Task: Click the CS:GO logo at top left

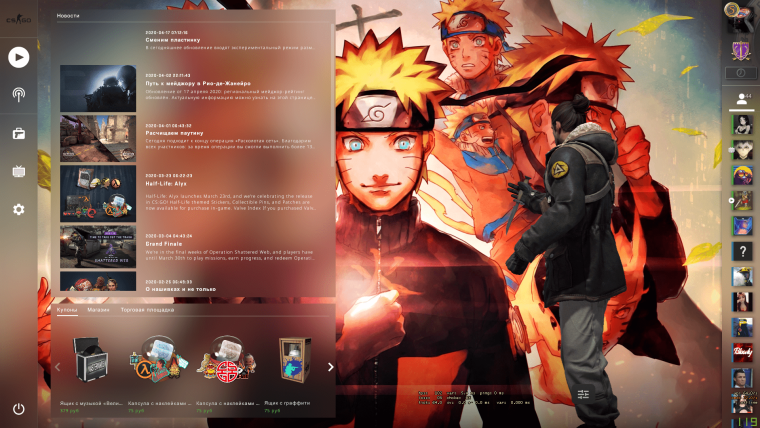Action: (18, 15)
